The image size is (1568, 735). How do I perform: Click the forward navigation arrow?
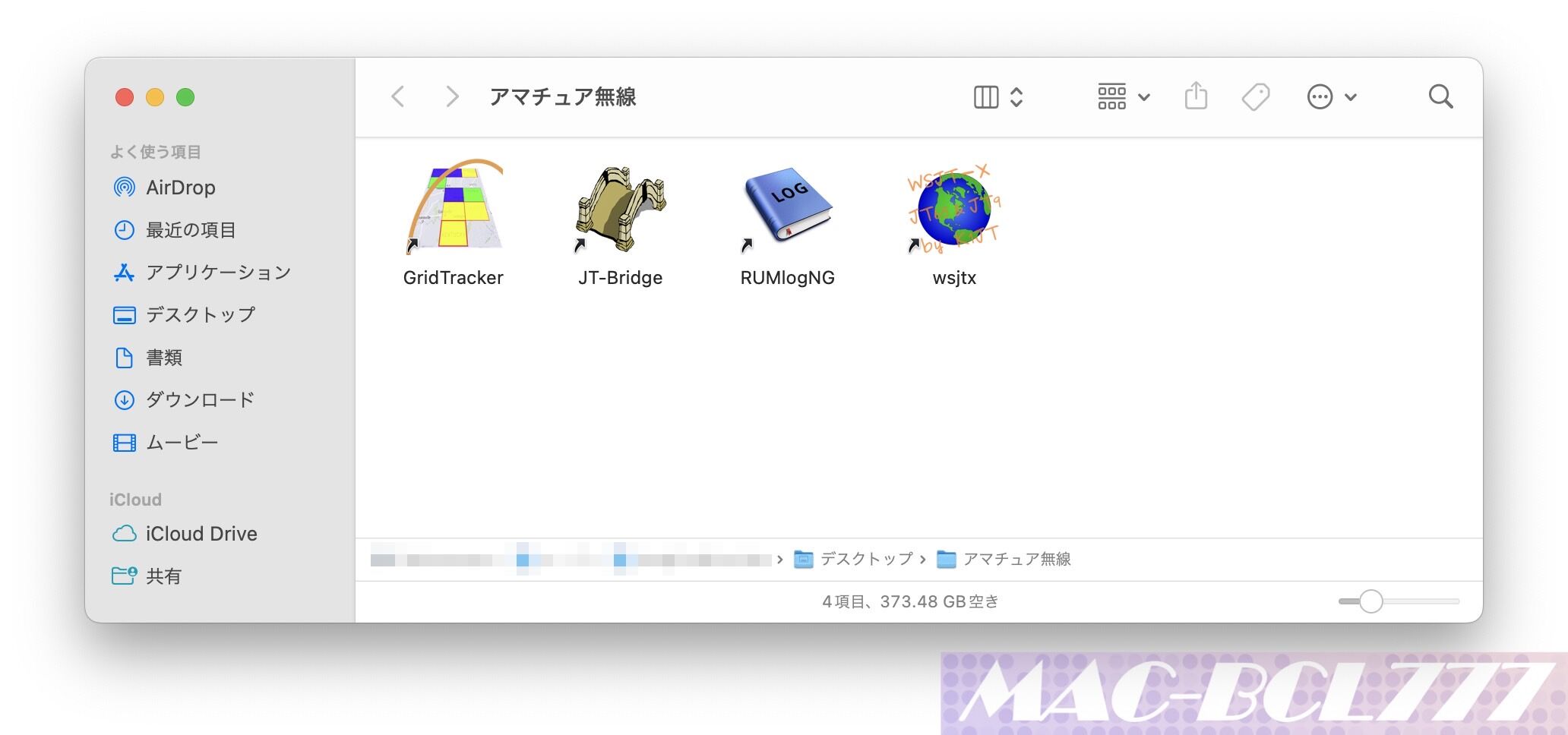452,96
